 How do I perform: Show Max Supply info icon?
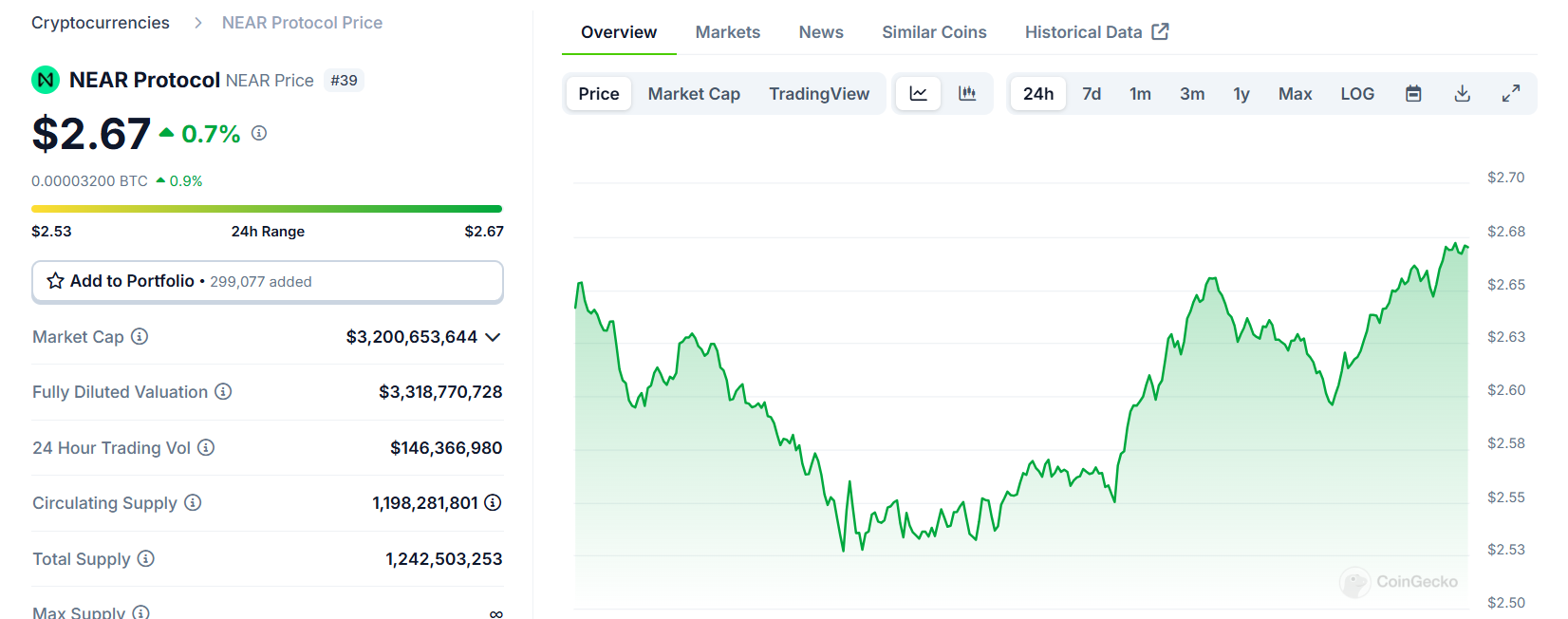(x=140, y=612)
